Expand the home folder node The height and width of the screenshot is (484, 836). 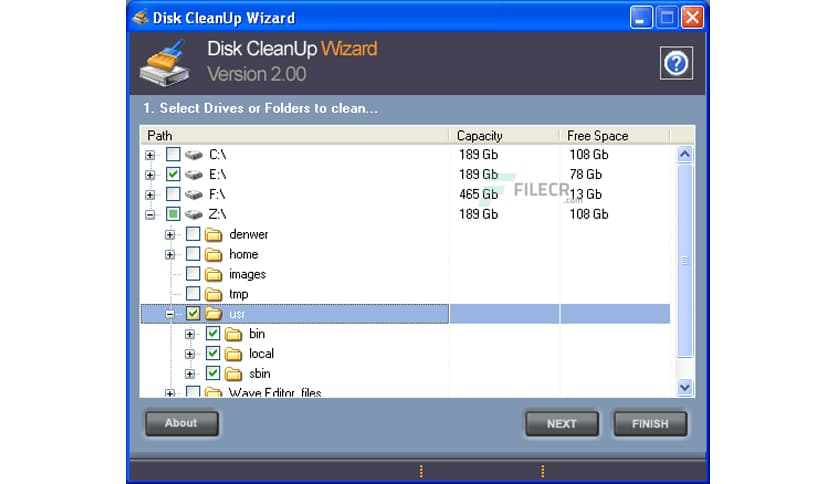(x=170, y=255)
